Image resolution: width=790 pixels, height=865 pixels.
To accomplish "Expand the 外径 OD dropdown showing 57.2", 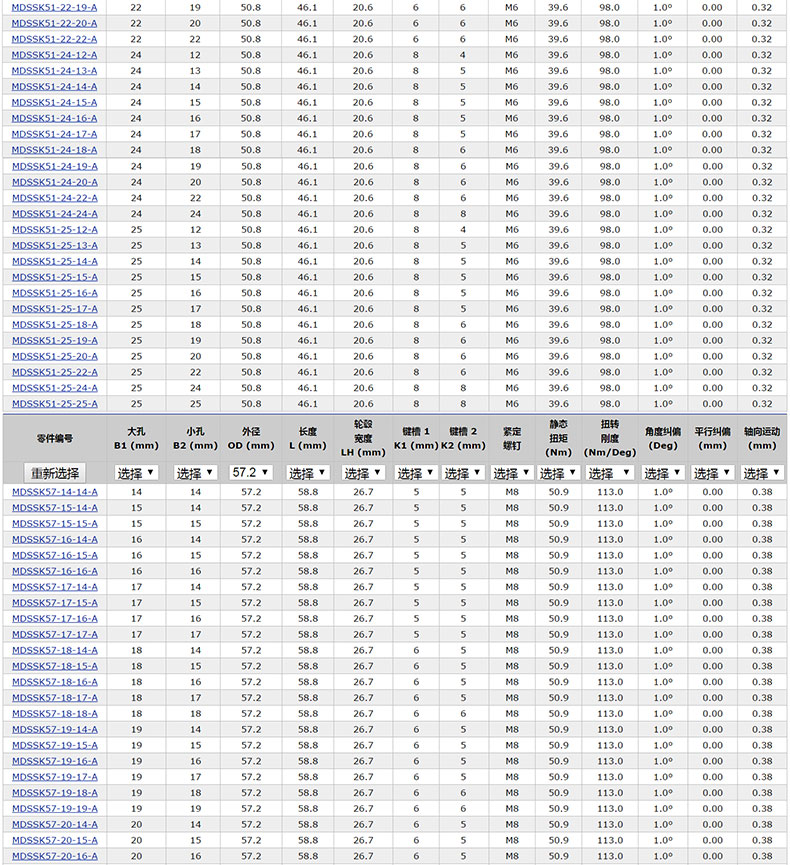I will click(x=251, y=473).
